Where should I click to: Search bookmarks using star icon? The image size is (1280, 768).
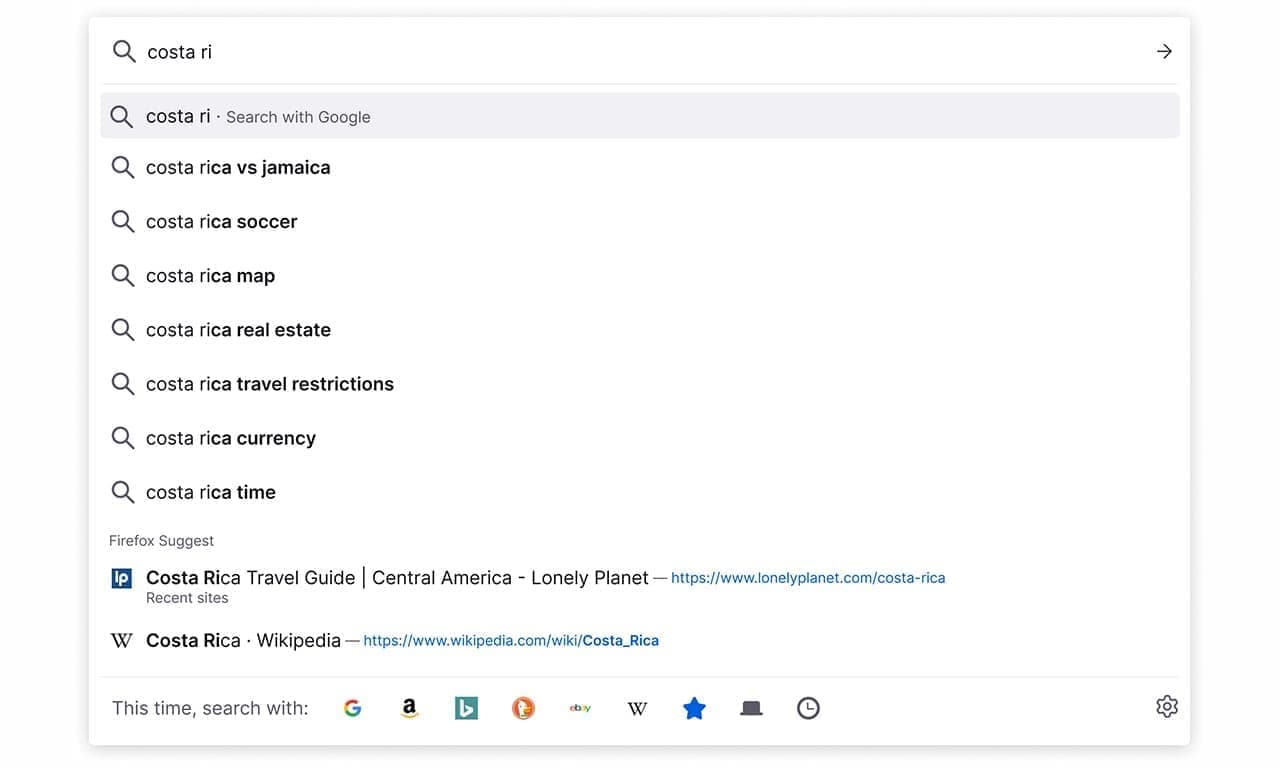coord(694,708)
